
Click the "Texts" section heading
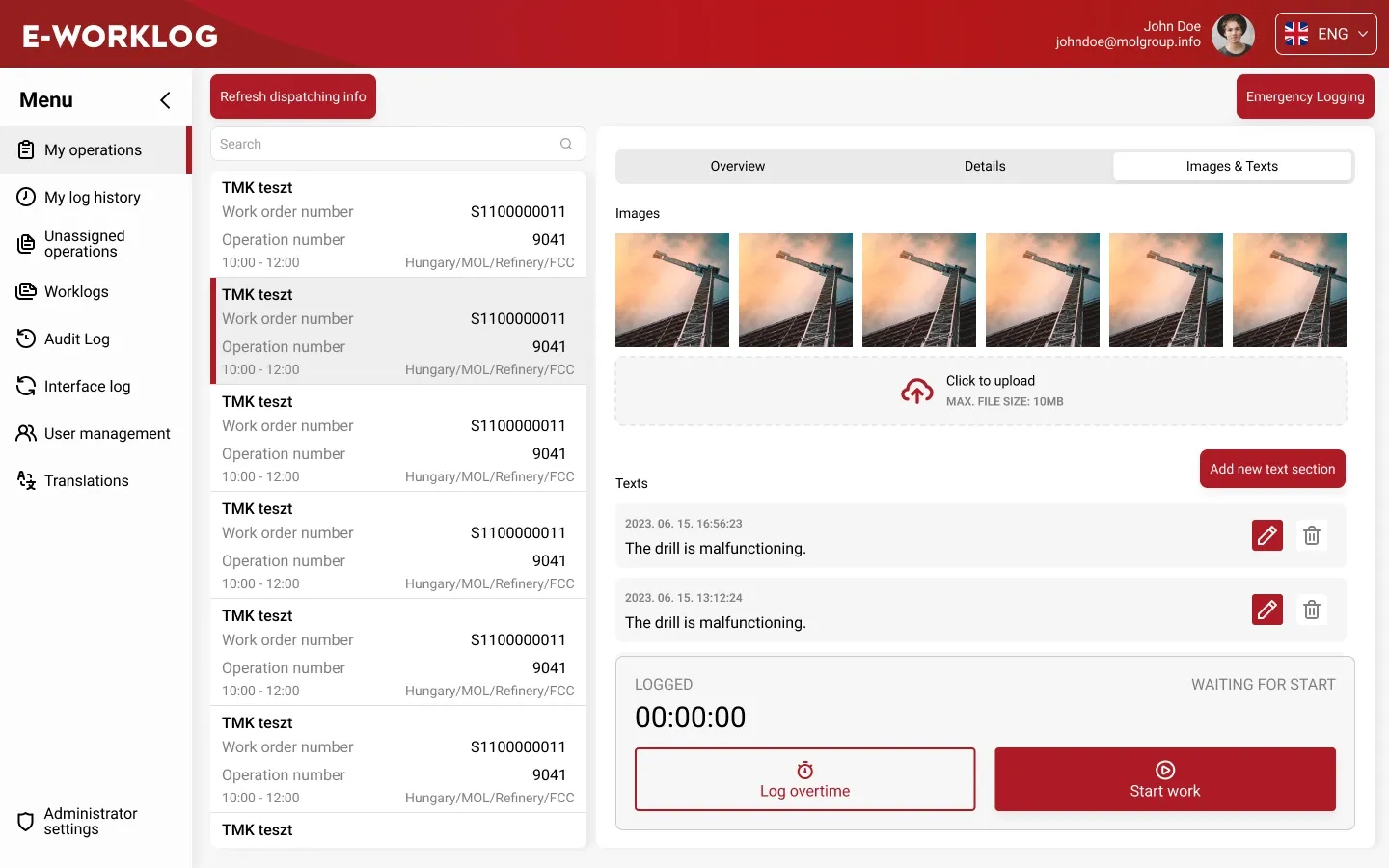(632, 483)
